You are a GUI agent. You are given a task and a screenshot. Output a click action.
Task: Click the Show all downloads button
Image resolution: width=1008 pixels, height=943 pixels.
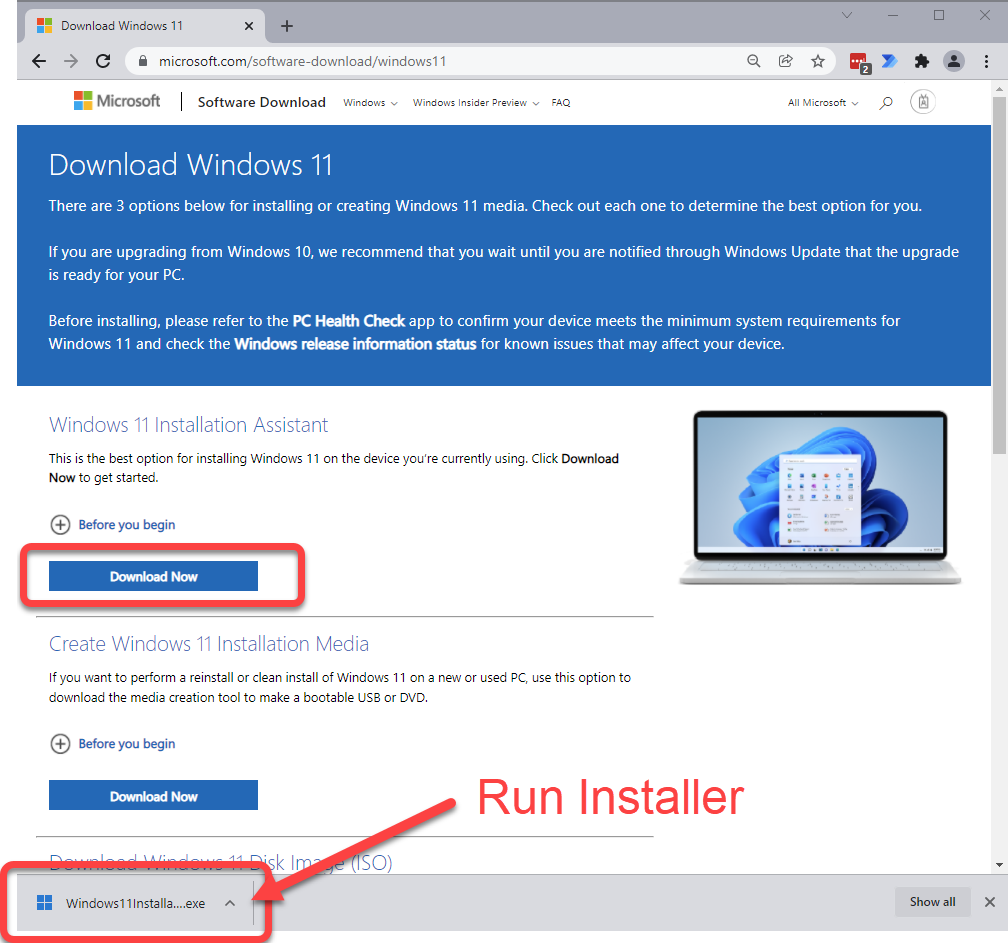tap(932, 902)
